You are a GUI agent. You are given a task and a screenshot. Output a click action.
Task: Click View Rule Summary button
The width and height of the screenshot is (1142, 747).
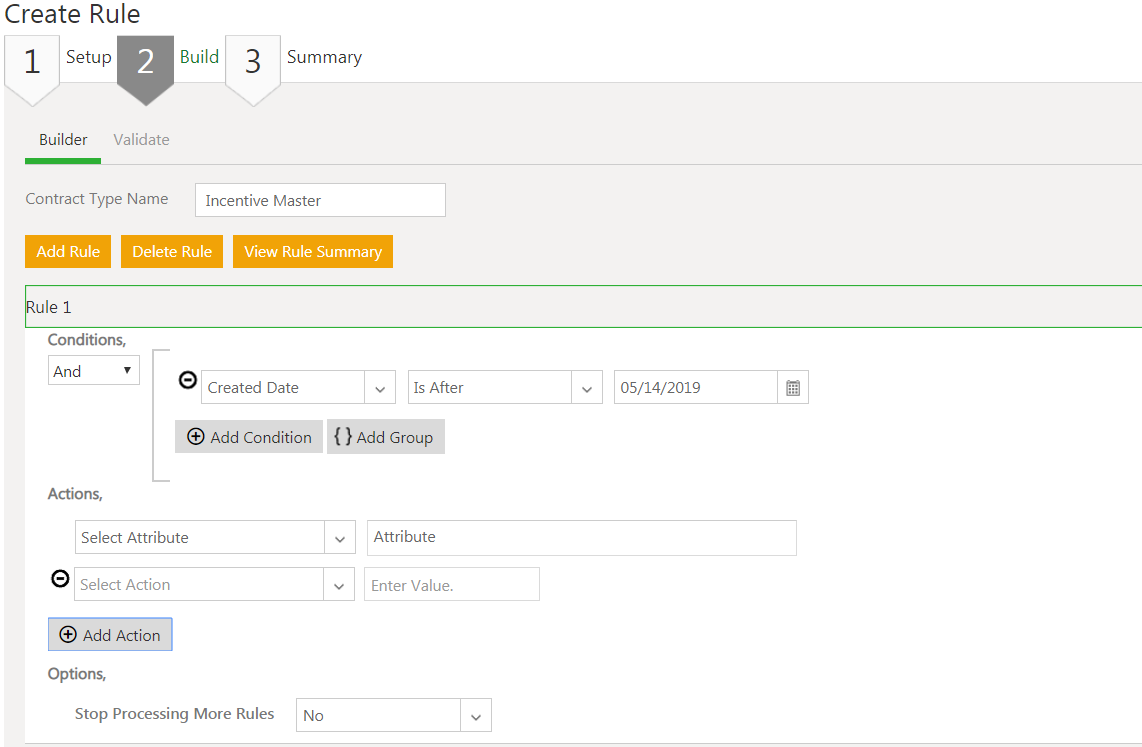click(313, 252)
